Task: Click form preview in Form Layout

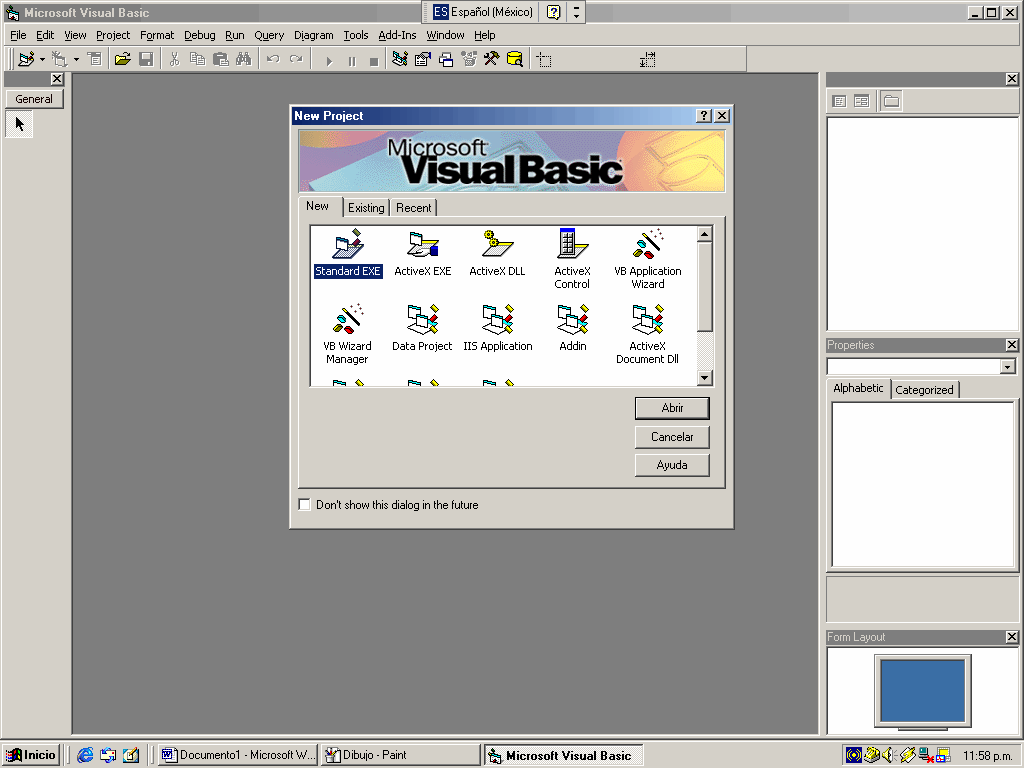Action: [922, 690]
